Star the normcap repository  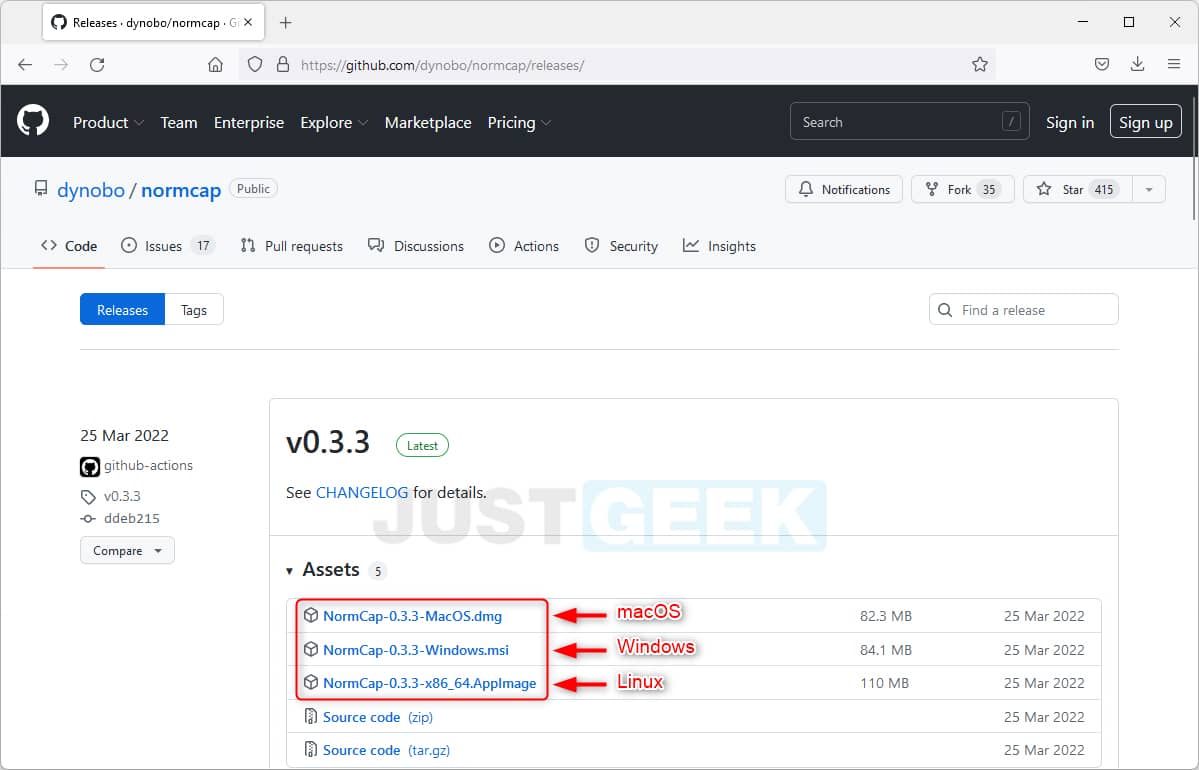[1078, 189]
